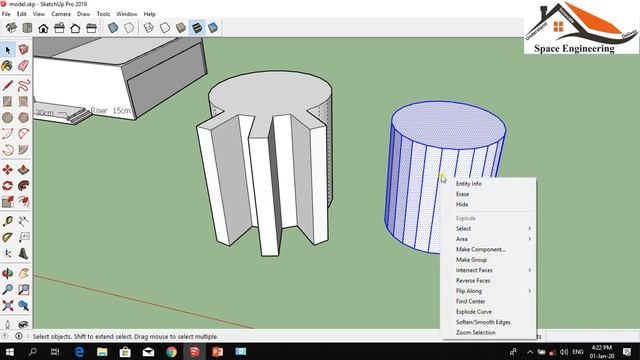Enable Shaded With Textures style
The height and width of the screenshot is (360, 640).
[197, 28]
